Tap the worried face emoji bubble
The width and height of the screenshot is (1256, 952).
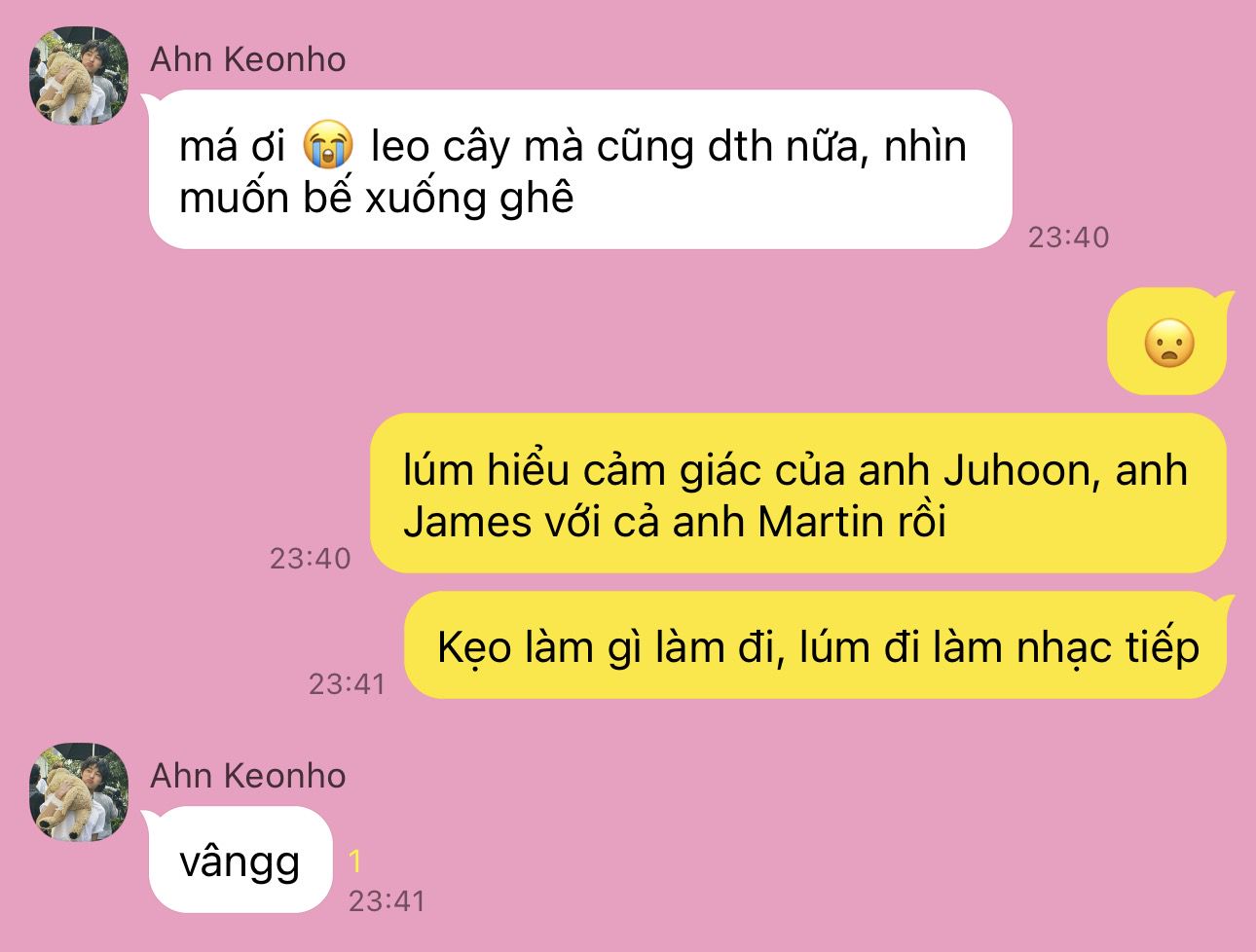1168,342
